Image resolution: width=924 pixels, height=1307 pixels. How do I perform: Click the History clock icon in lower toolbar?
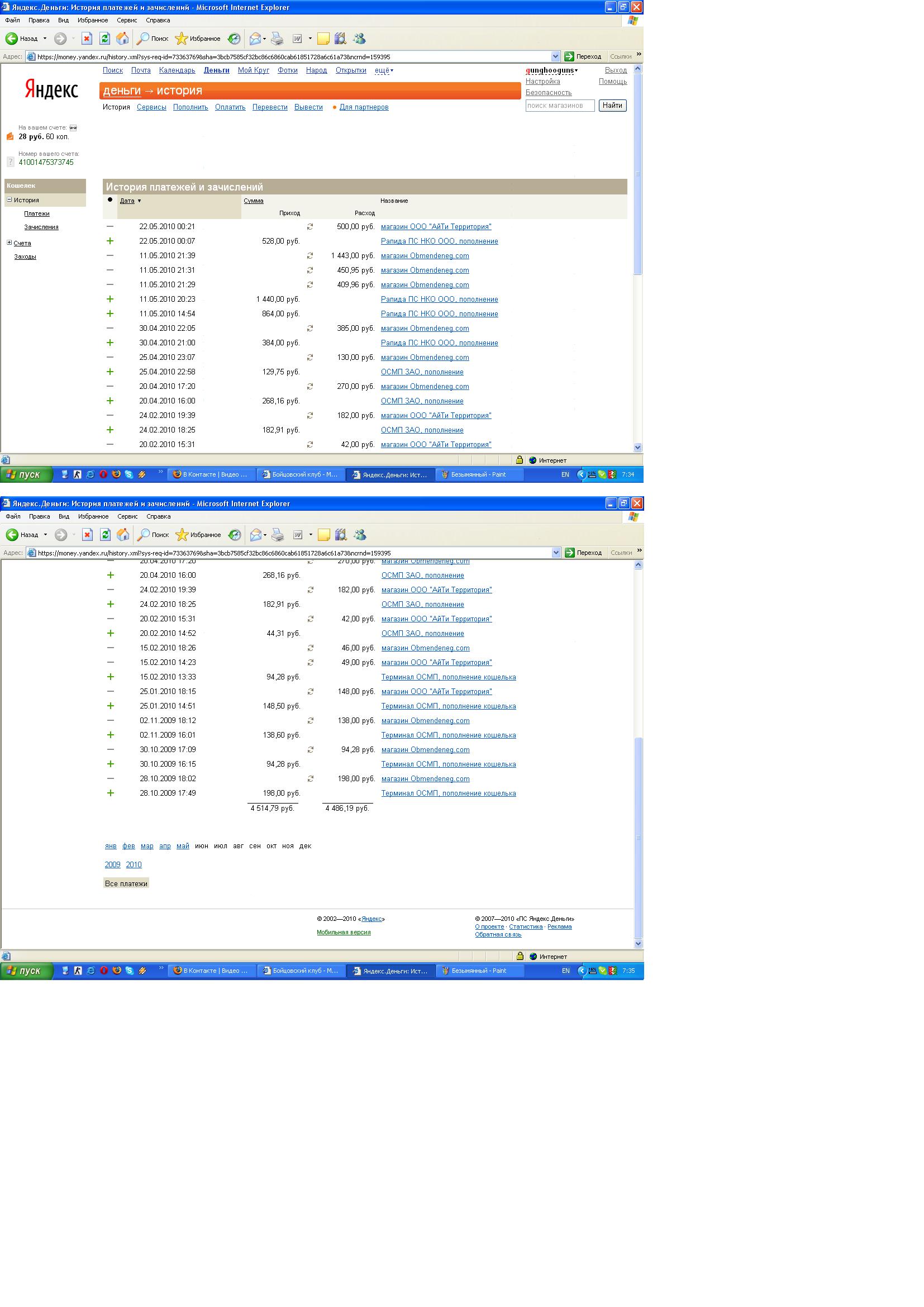click(x=235, y=535)
